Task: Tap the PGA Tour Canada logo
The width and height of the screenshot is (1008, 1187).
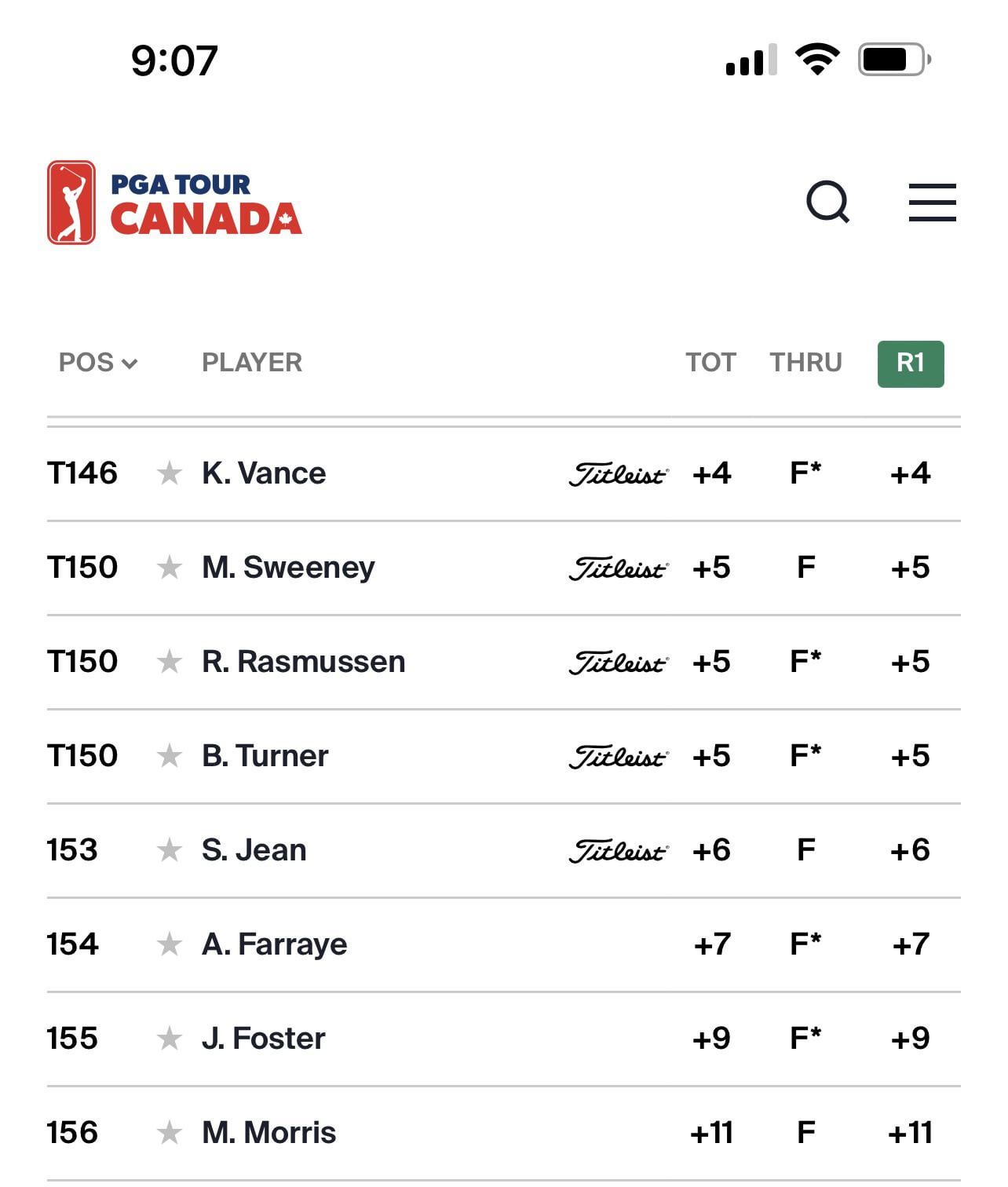Action: (174, 203)
